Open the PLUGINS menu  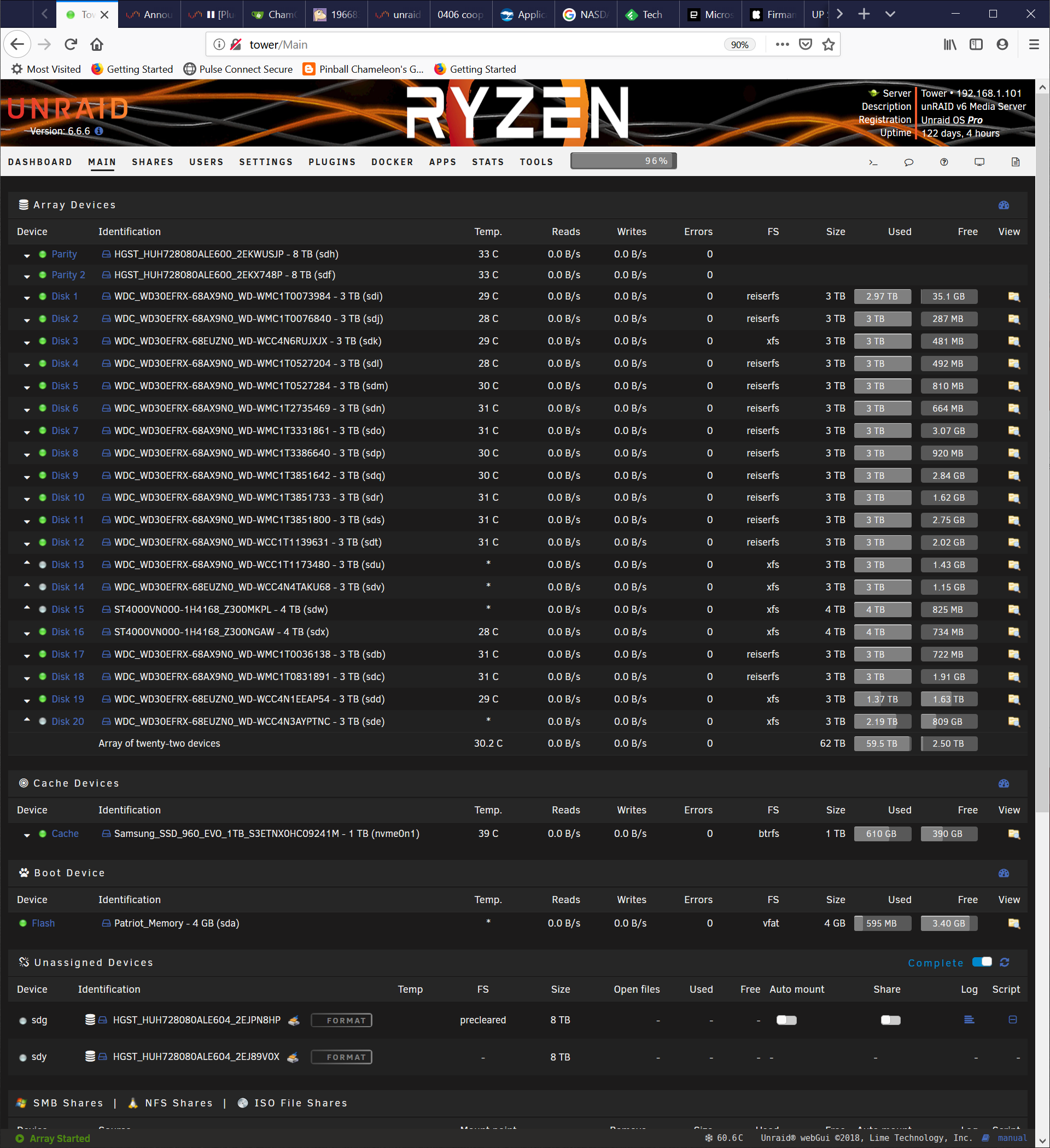point(332,162)
